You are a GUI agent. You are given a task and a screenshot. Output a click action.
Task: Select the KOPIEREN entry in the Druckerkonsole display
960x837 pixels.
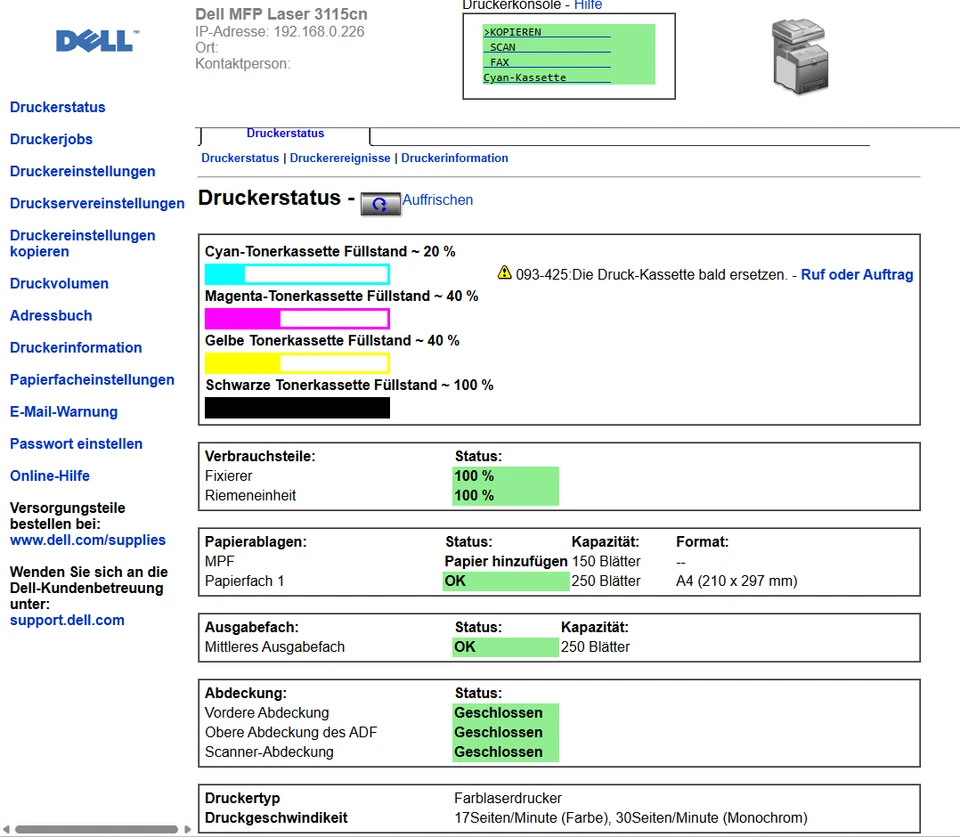coord(510,31)
